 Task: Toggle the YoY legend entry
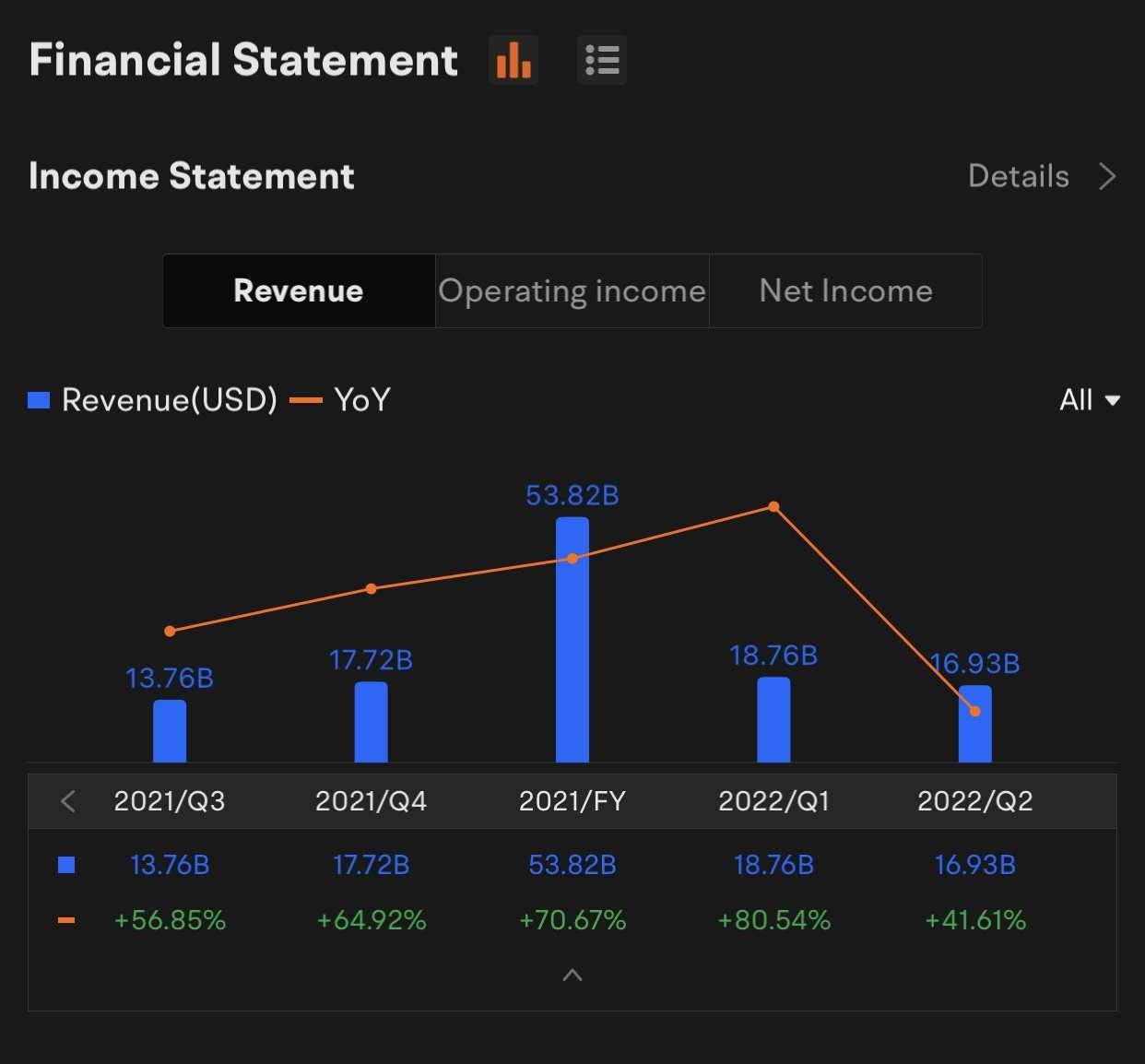[x=340, y=400]
